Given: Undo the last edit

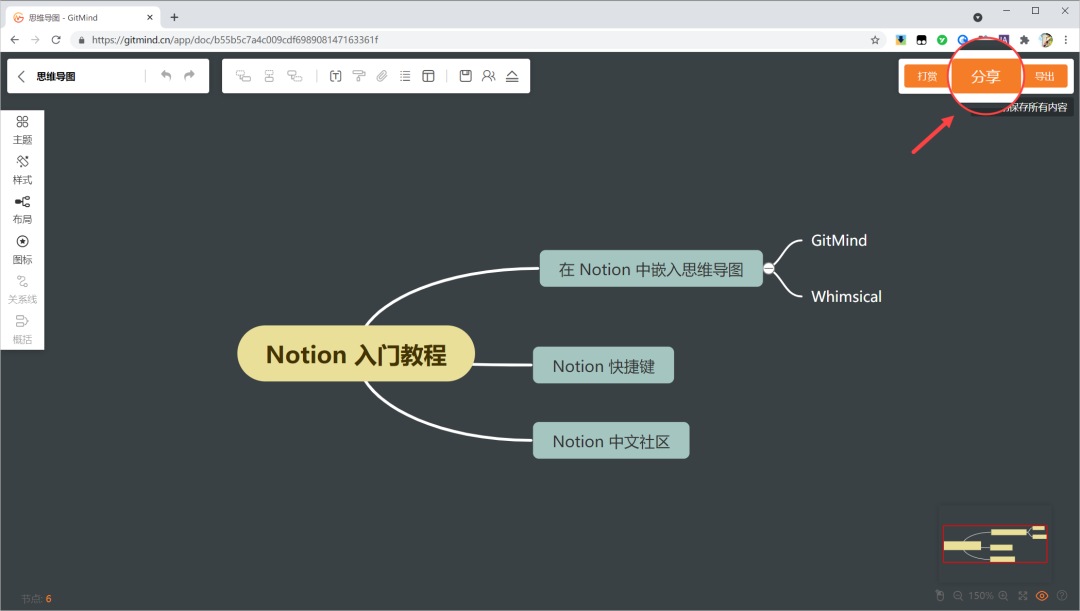Looking at the screenshot, I should (166, 76).
